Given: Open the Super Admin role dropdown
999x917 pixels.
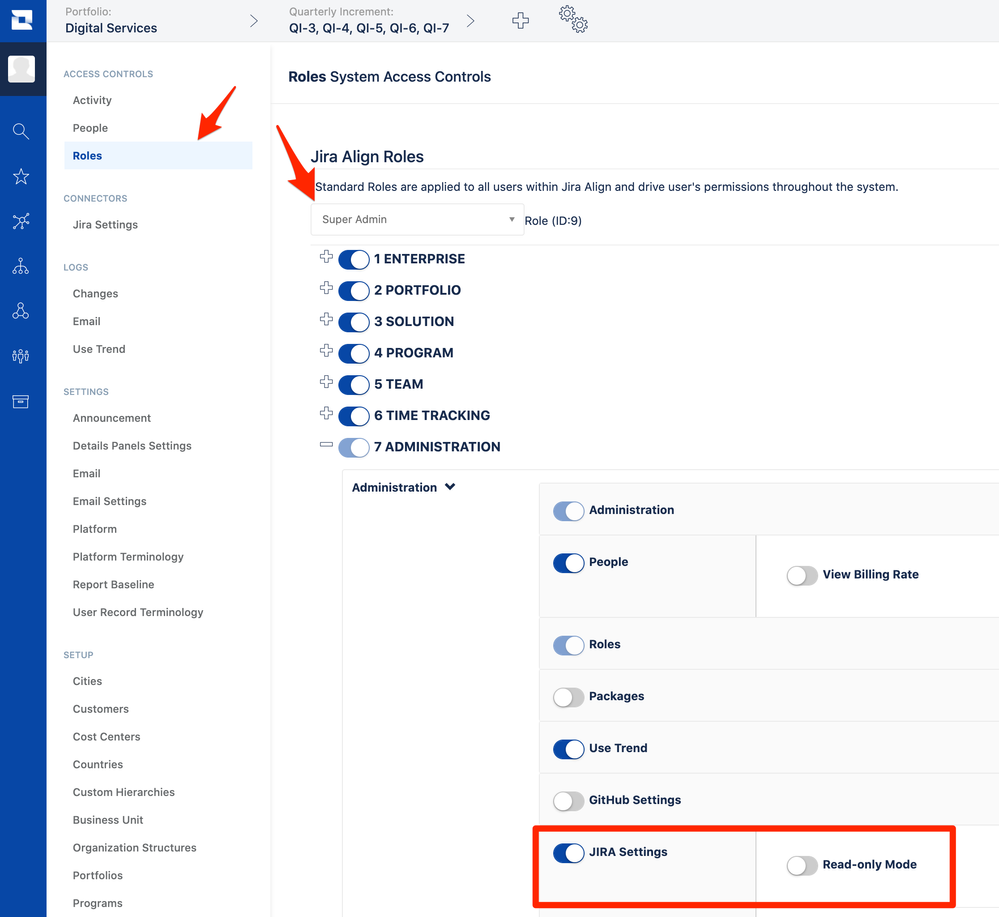Looking at the screenshot, I should [417, 219].
